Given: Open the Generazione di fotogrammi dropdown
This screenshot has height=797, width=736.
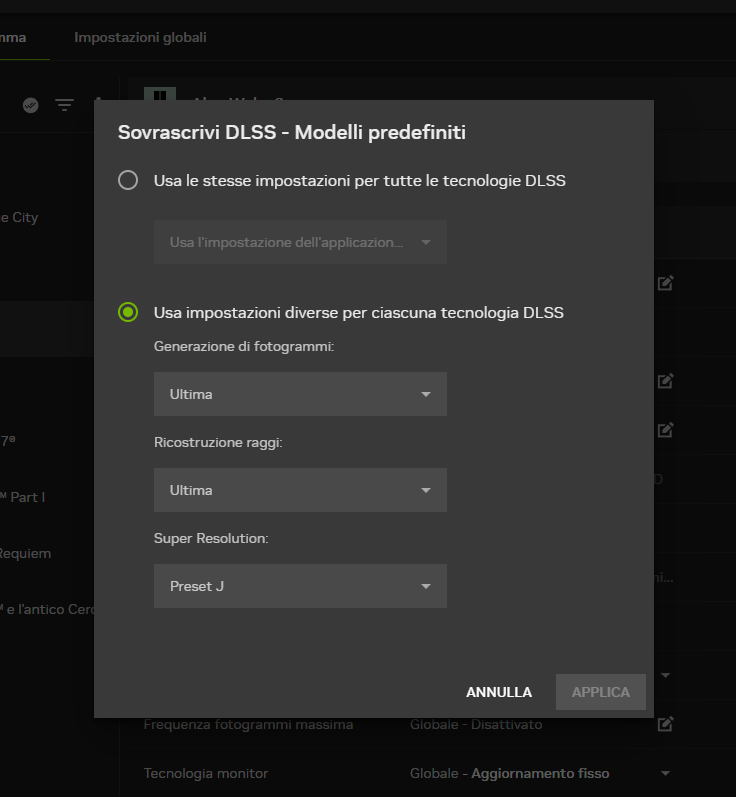Looking at the screenshot, I should click(x=300, y=394).
